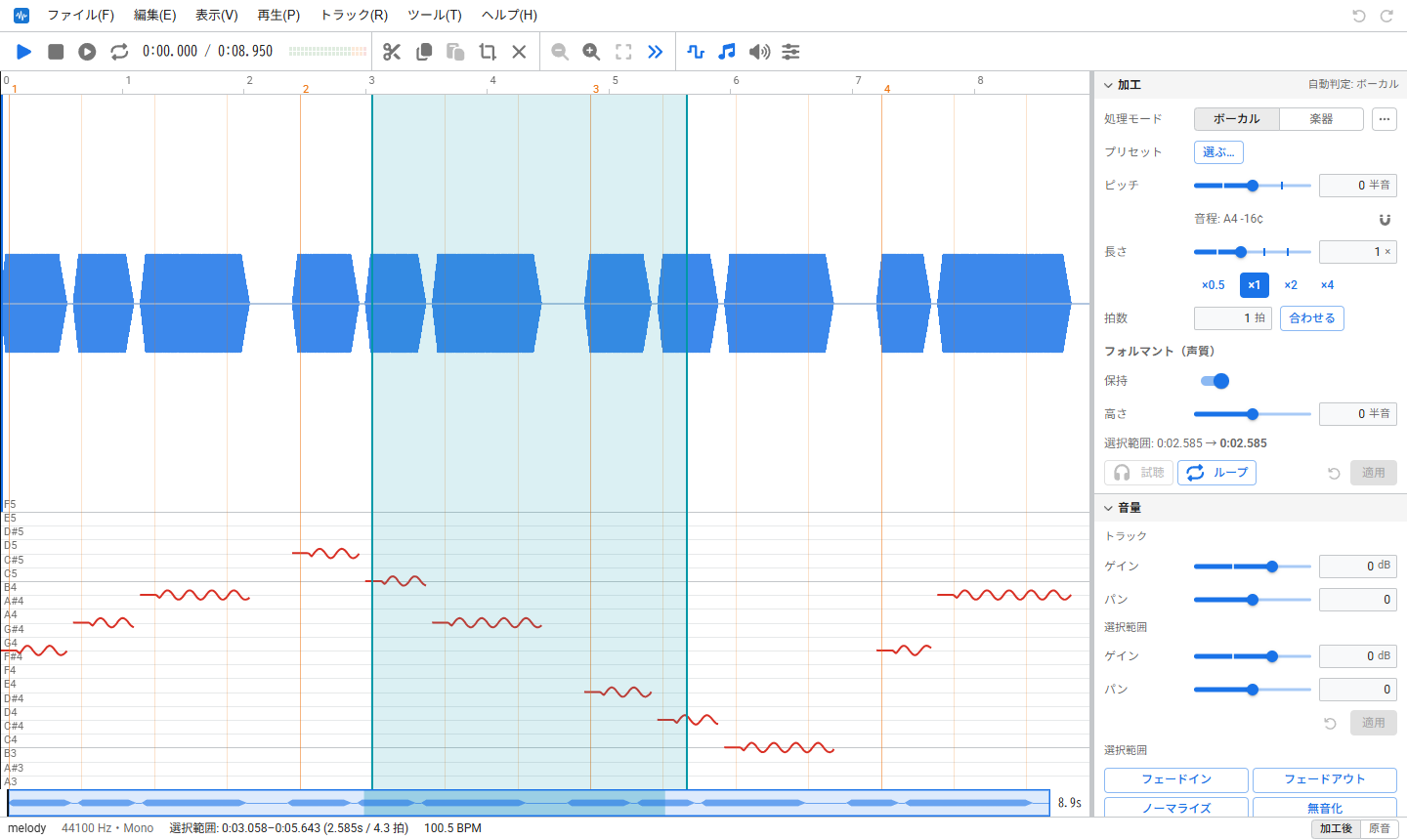
Task: Click the paste clipboard icon
Action: tap(455, 52)
